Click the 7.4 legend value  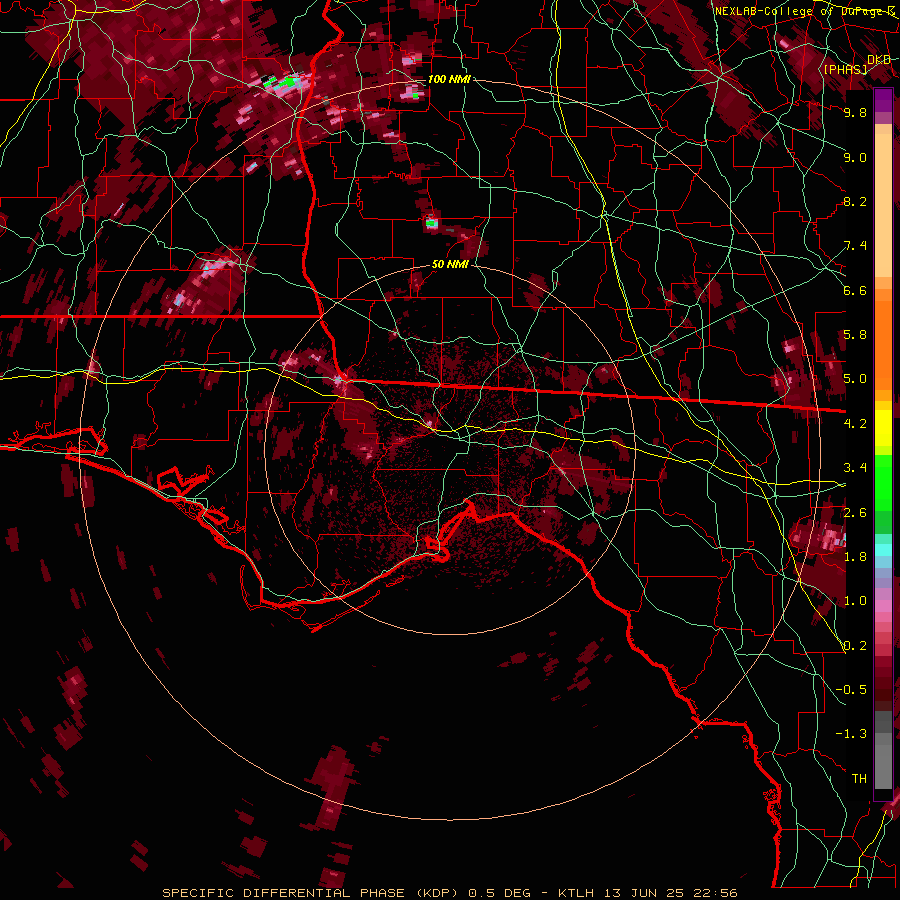855,246
